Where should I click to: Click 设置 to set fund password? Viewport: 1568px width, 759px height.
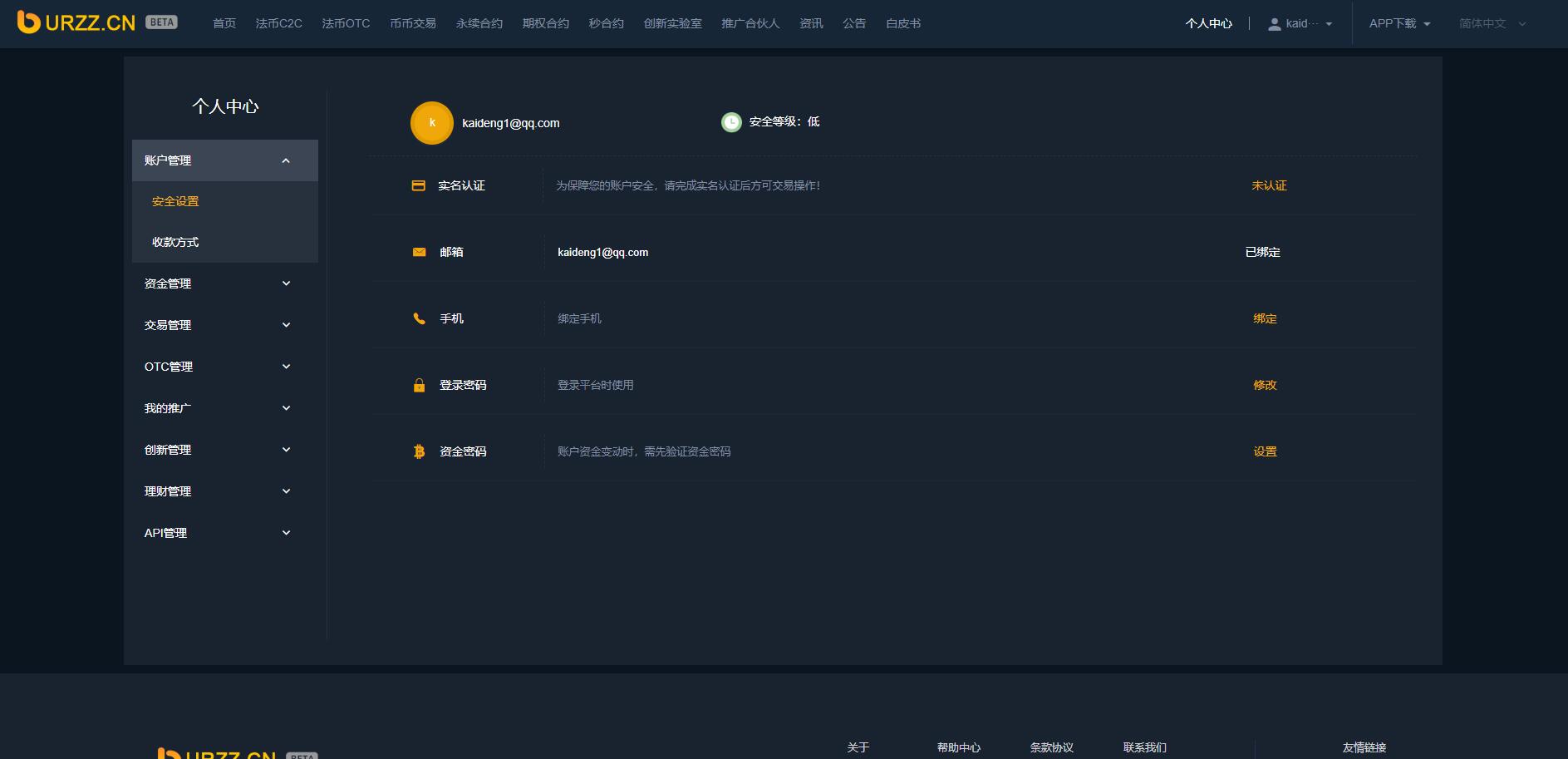point(1265,451)
